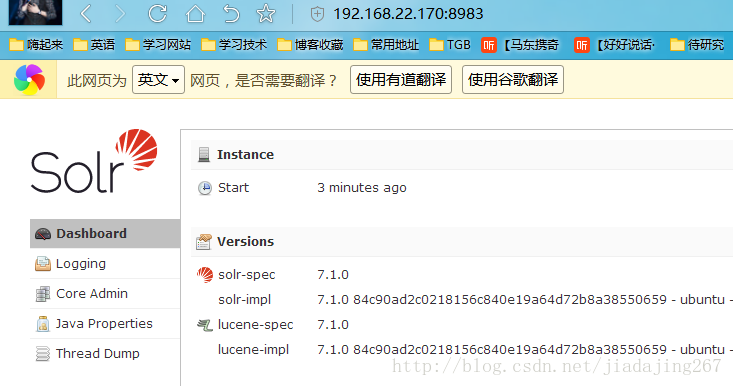Click the Logging inbox icon
The height and width of the screenshot is (386, 733).
43,264
